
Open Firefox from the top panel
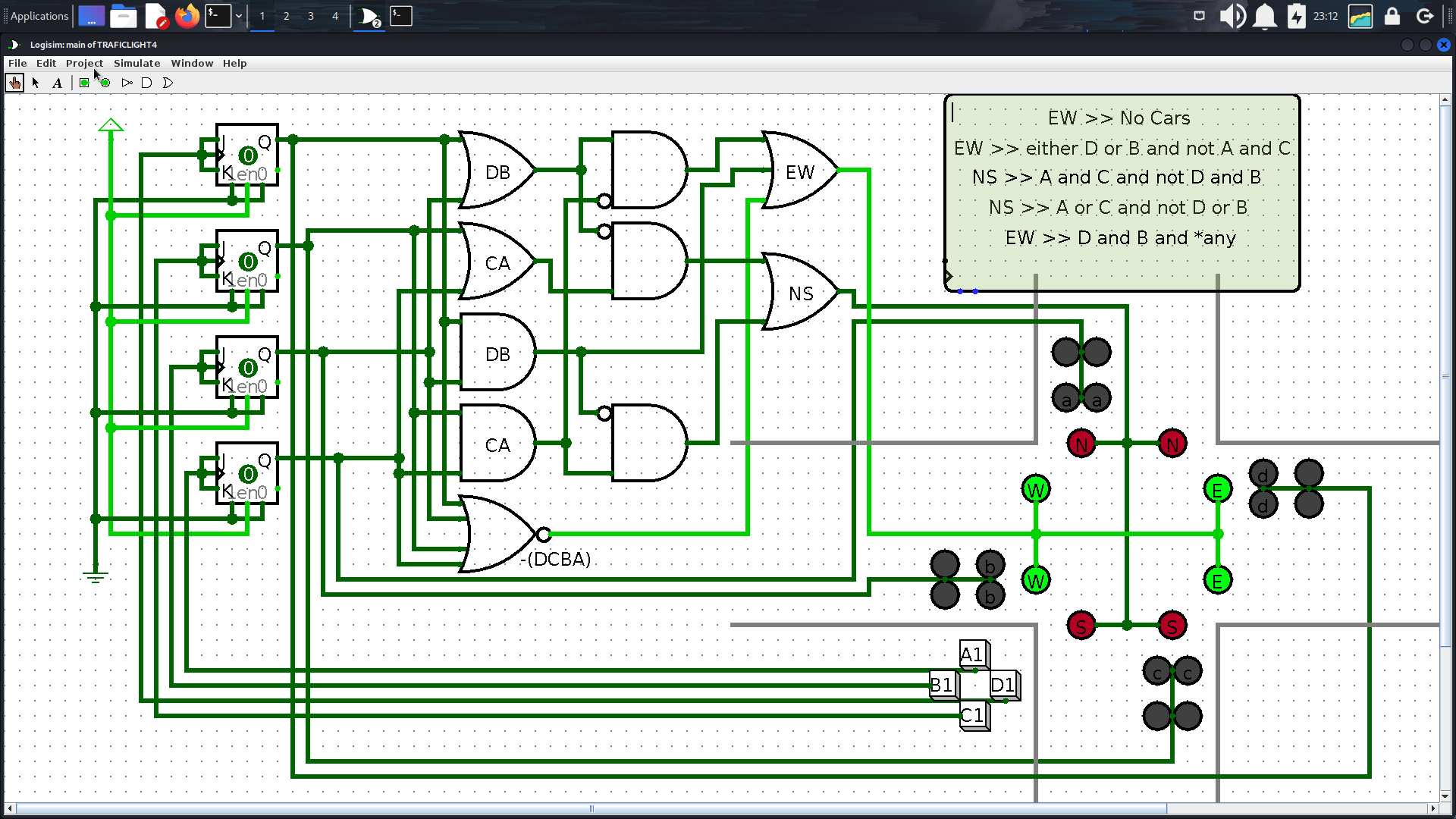pos(187,16)
